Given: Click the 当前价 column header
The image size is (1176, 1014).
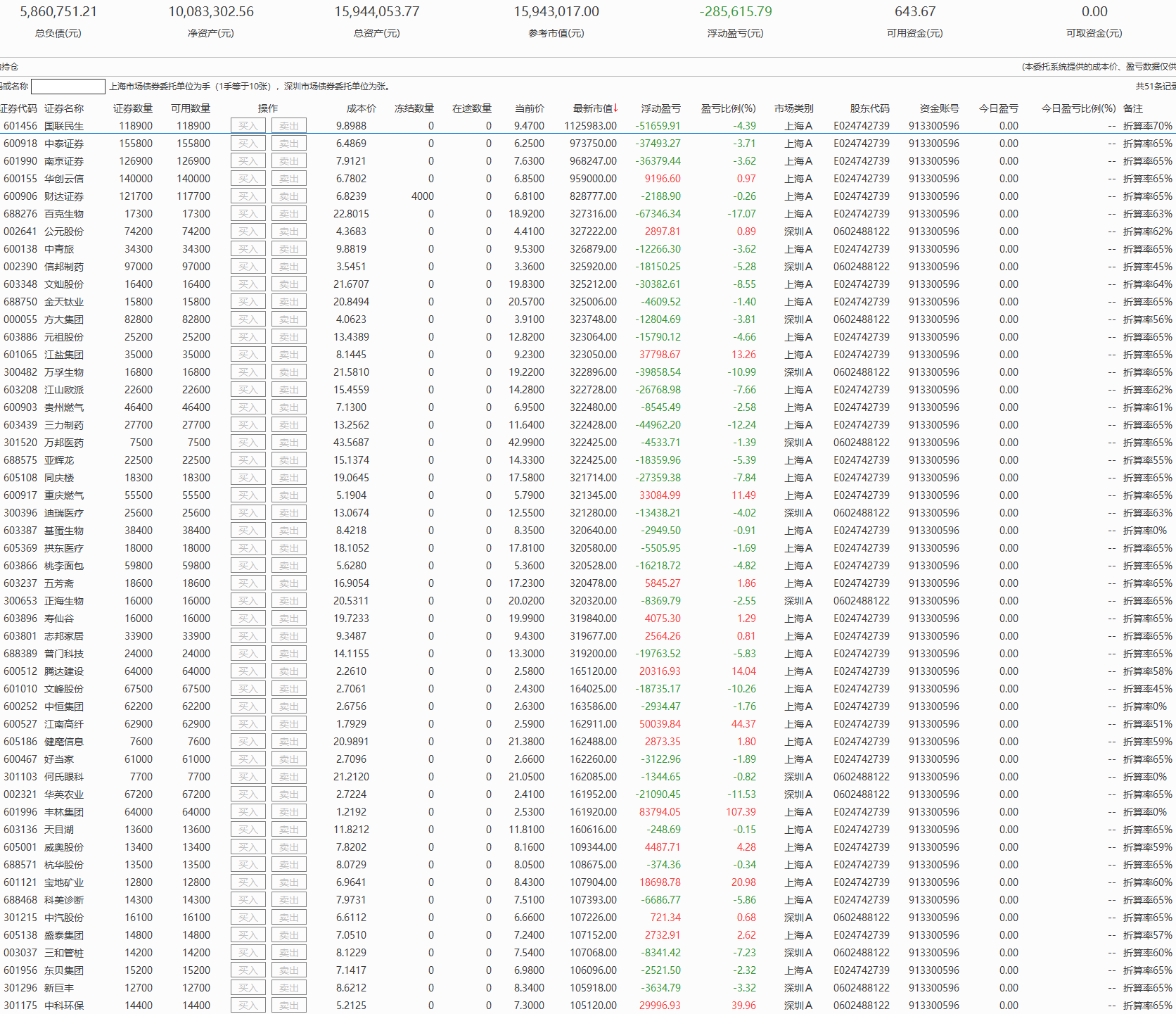Looking at the screenshot, I should [x=529, y=108].
